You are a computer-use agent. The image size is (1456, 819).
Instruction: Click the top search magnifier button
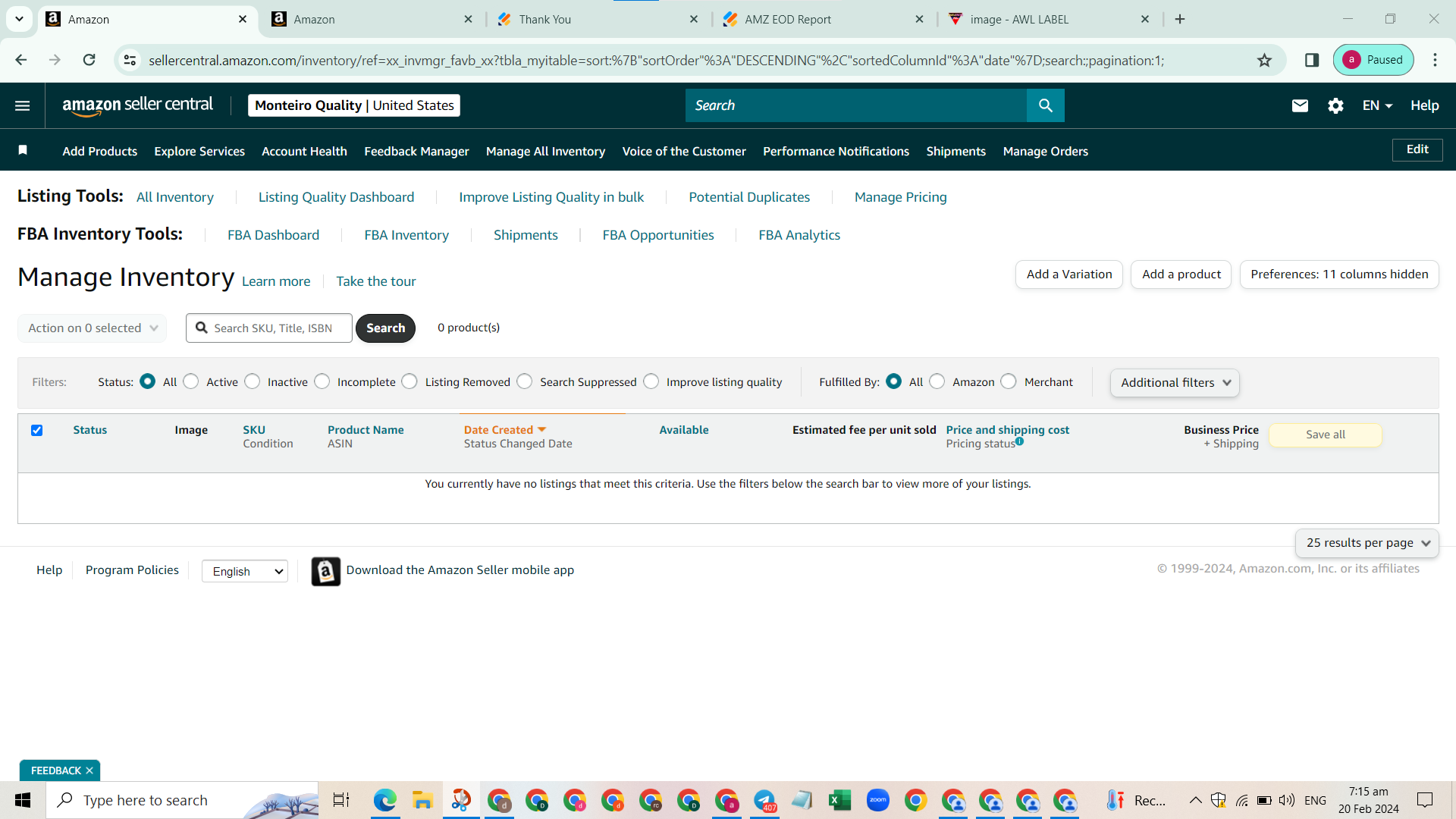(x=1045, y=105)
